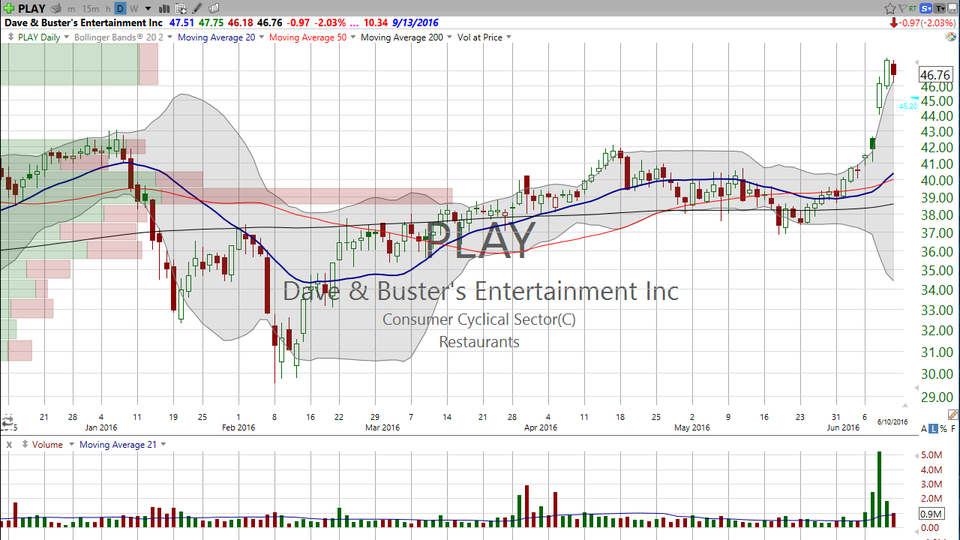Click the favorite star icon

(x=890, y=9)
